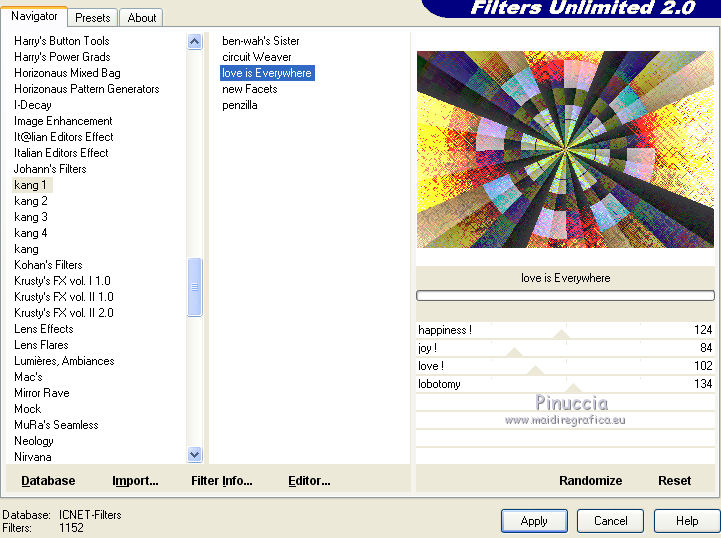The height and width of the screenshot is (538, 721).
Task: Open the About tab
Action: [x=142, y=17]
